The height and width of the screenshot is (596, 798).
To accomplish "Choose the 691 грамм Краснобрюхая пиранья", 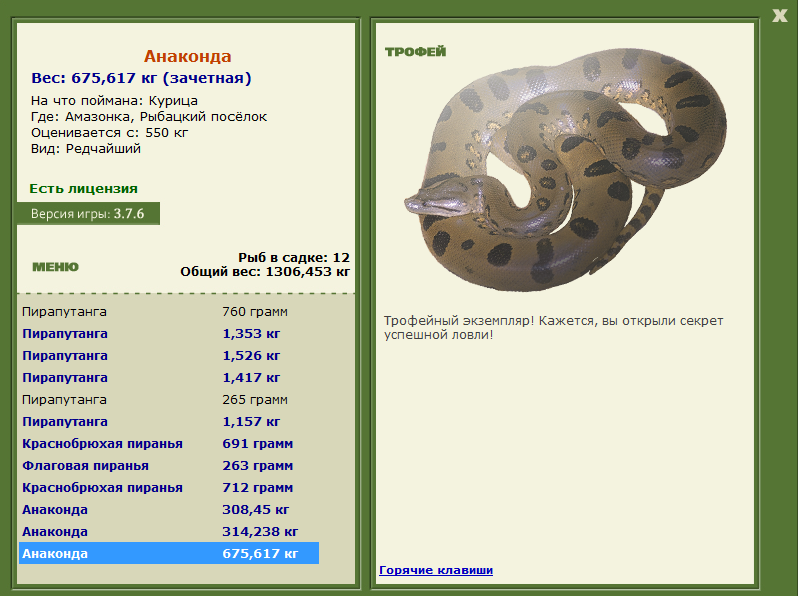I will [169, 443].
